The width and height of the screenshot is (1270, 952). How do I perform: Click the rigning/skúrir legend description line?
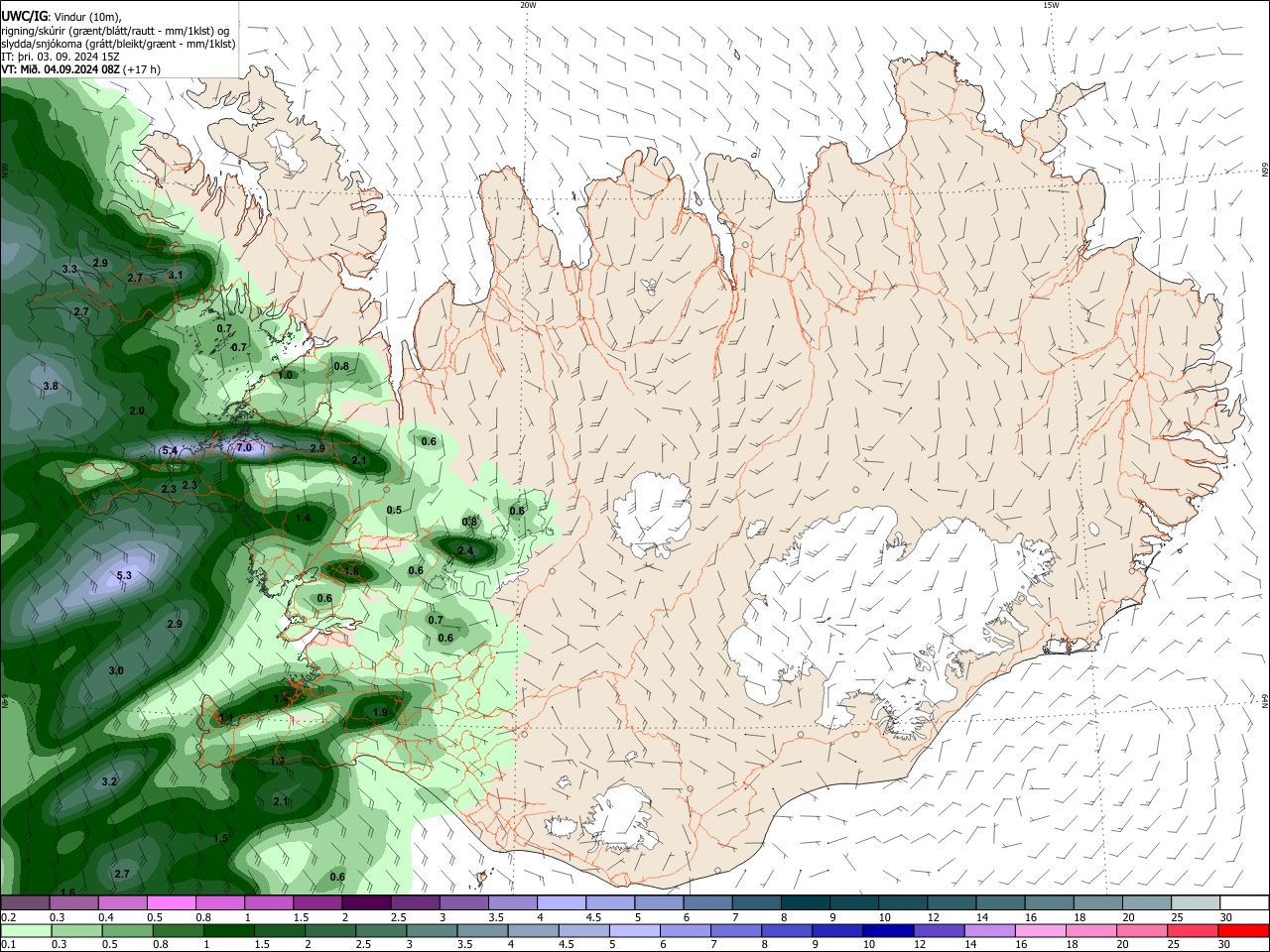coord(115,31)
